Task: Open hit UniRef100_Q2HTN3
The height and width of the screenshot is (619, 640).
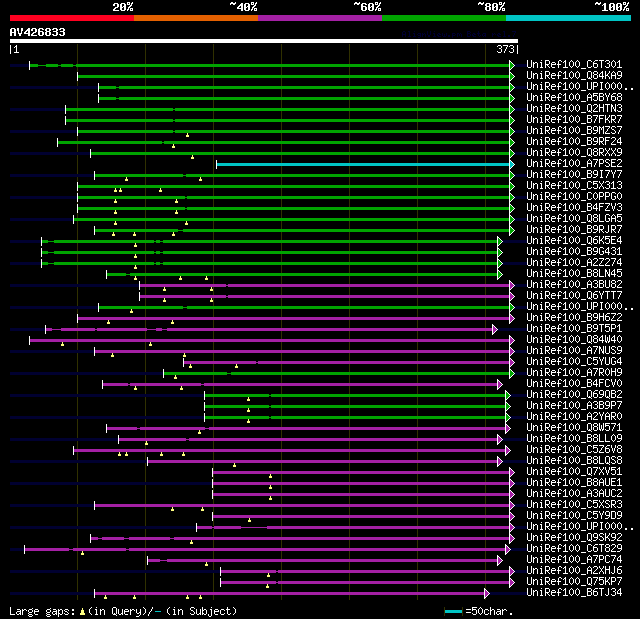Action: click(574, 109)
